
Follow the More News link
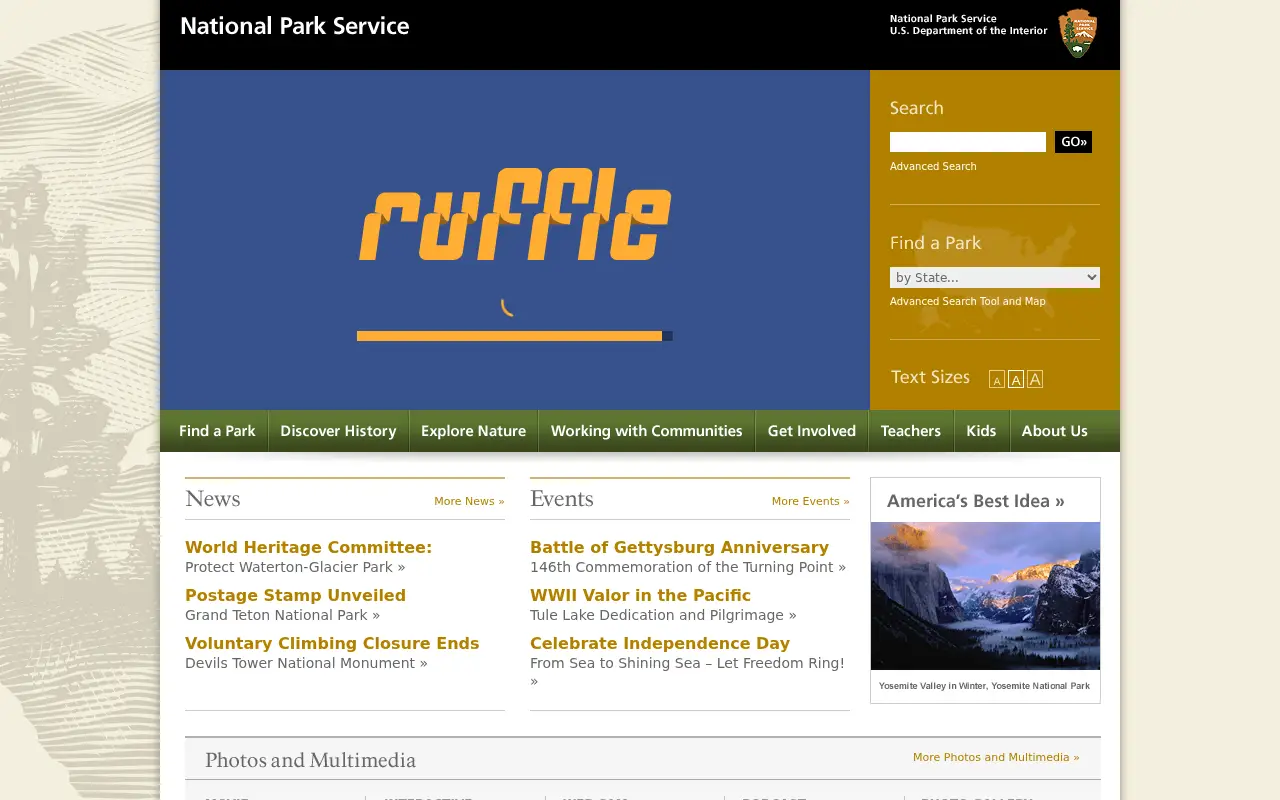tap(469, 501)
